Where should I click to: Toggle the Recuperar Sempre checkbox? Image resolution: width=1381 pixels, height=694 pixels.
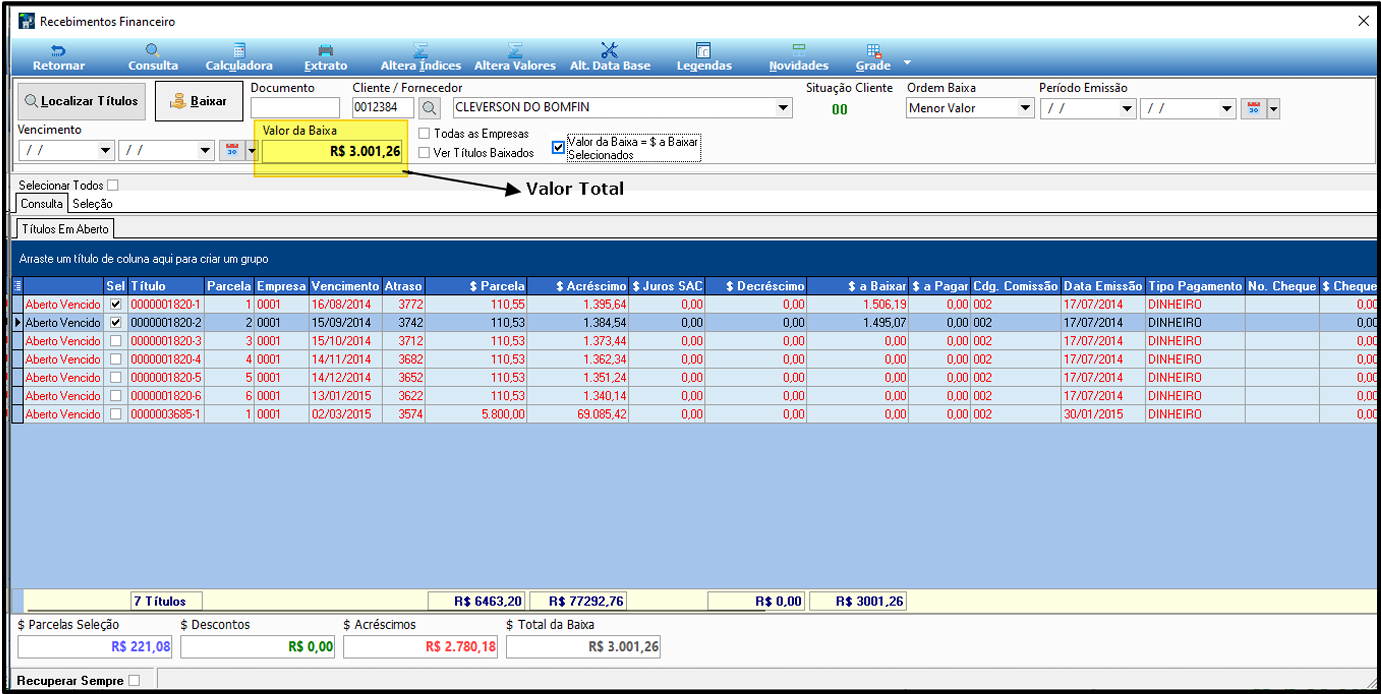point(135,681)
